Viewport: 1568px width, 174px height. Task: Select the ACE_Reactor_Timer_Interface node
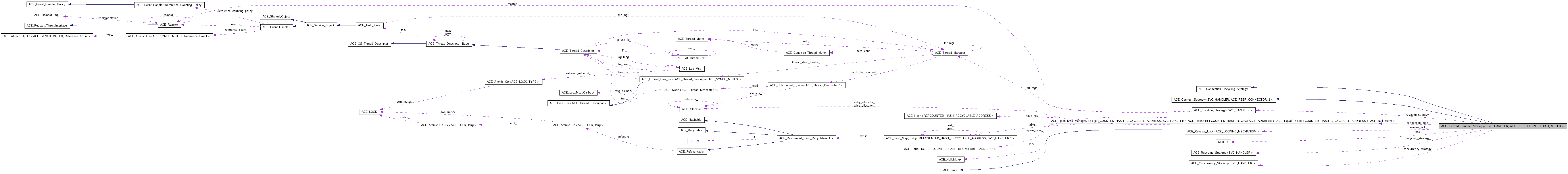coord(48,26)
